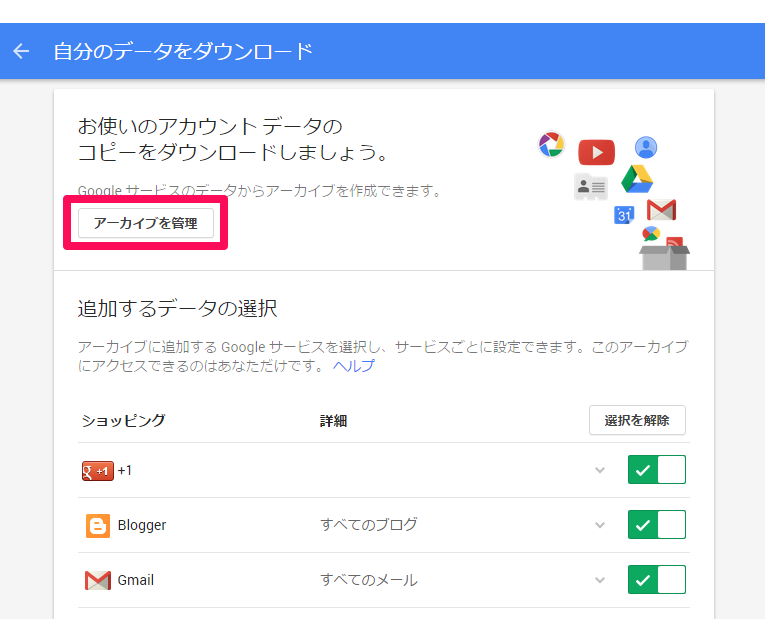Click the back arrow in the header
The image size is (765, 619).
pyautogui.click(x=22, y=51)
